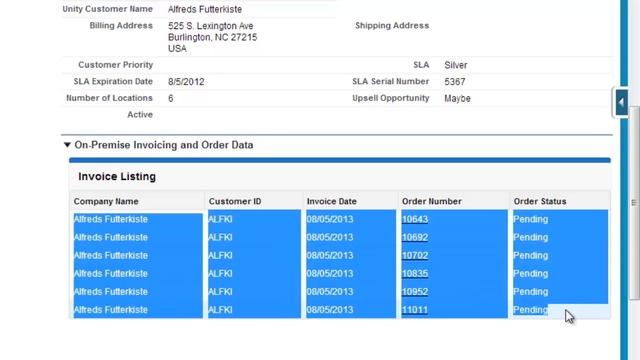Click ALFKI customer ID in order 10835 row

click(x=220, y=273)
